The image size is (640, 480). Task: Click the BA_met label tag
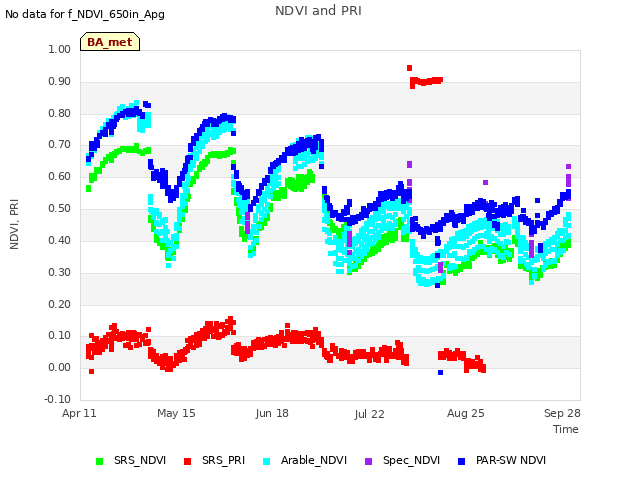tap(110, 42)
